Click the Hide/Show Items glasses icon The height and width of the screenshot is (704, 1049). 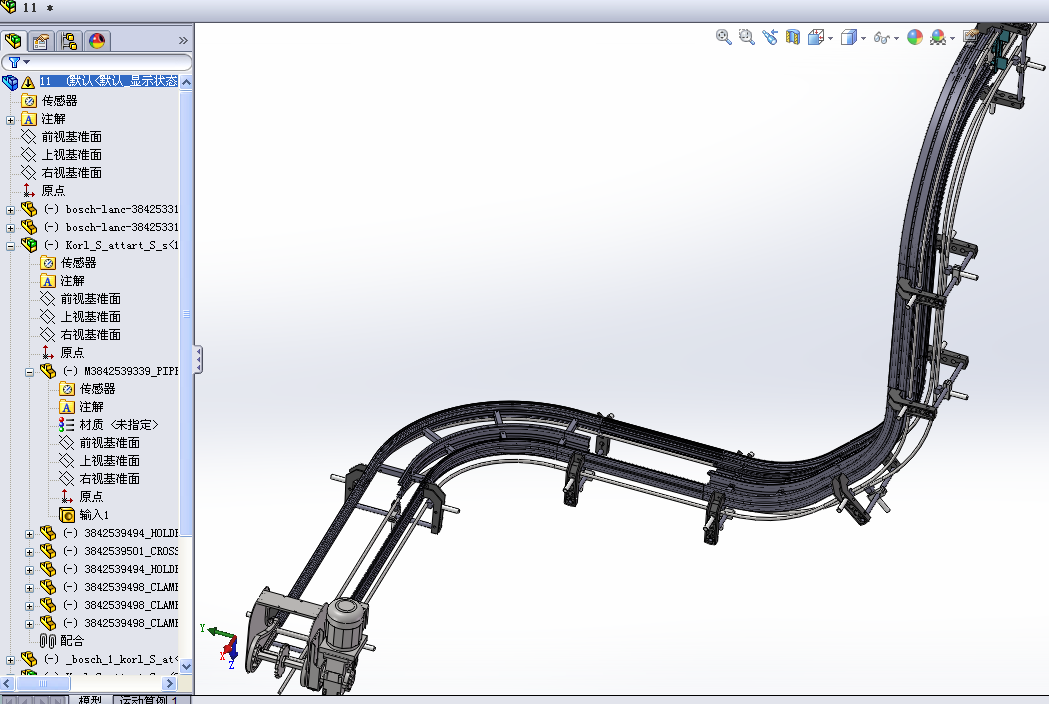tap(882, 38)
